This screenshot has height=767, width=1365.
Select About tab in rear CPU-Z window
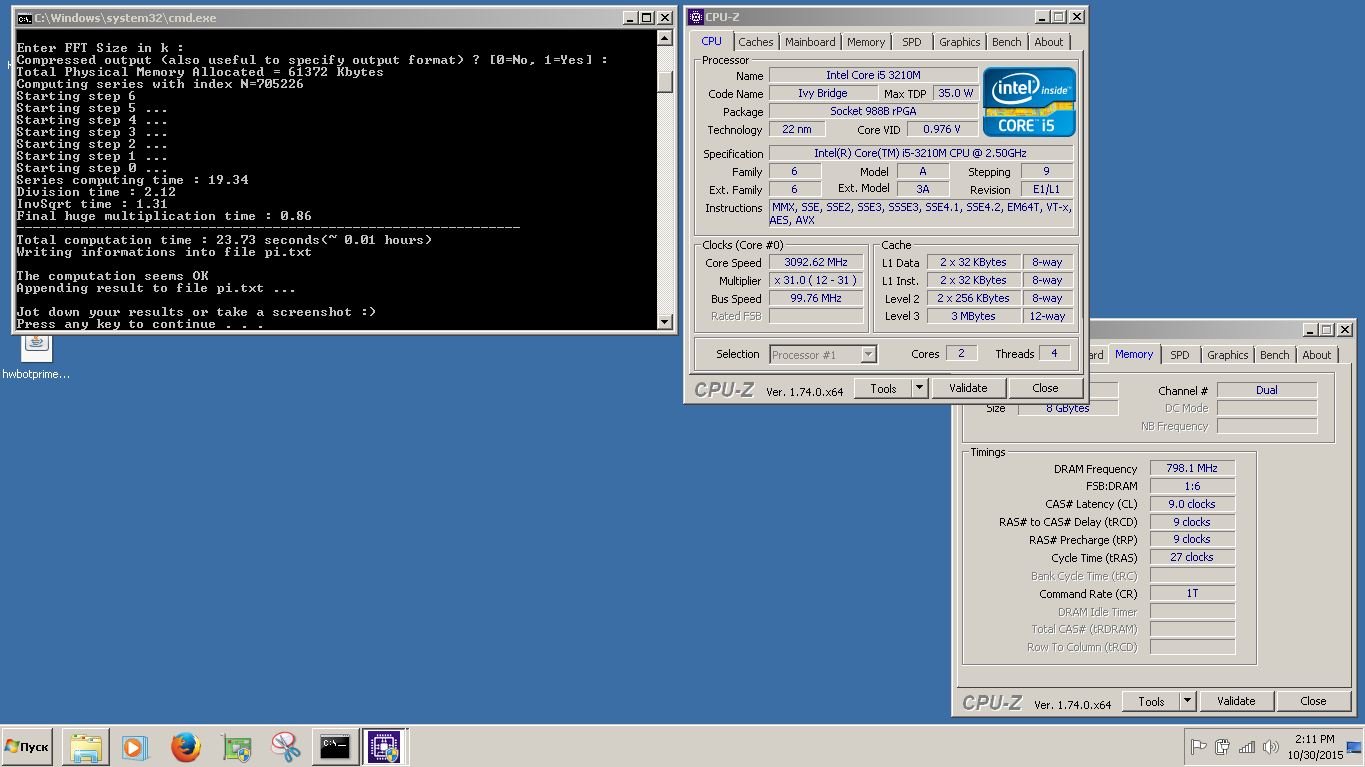[x=1317, y=355]
